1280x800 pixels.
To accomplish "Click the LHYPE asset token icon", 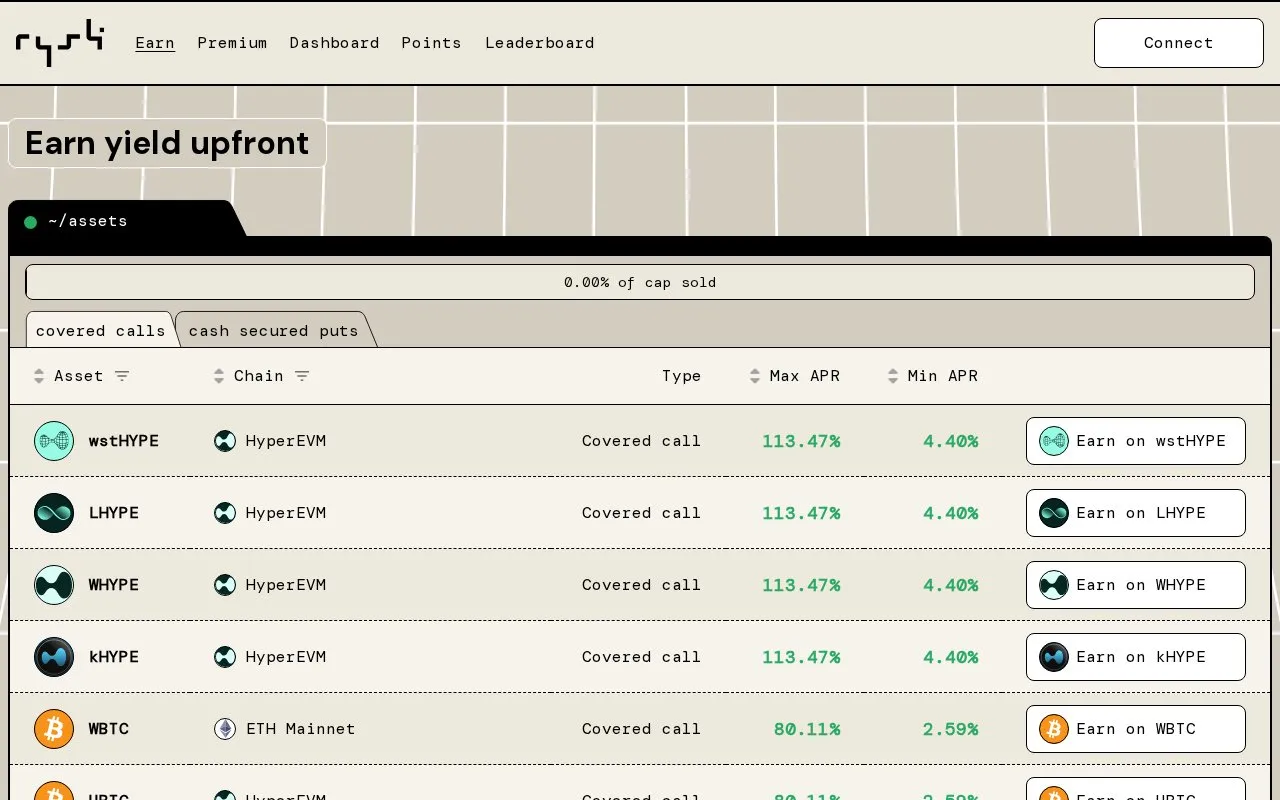I will 54,513.
